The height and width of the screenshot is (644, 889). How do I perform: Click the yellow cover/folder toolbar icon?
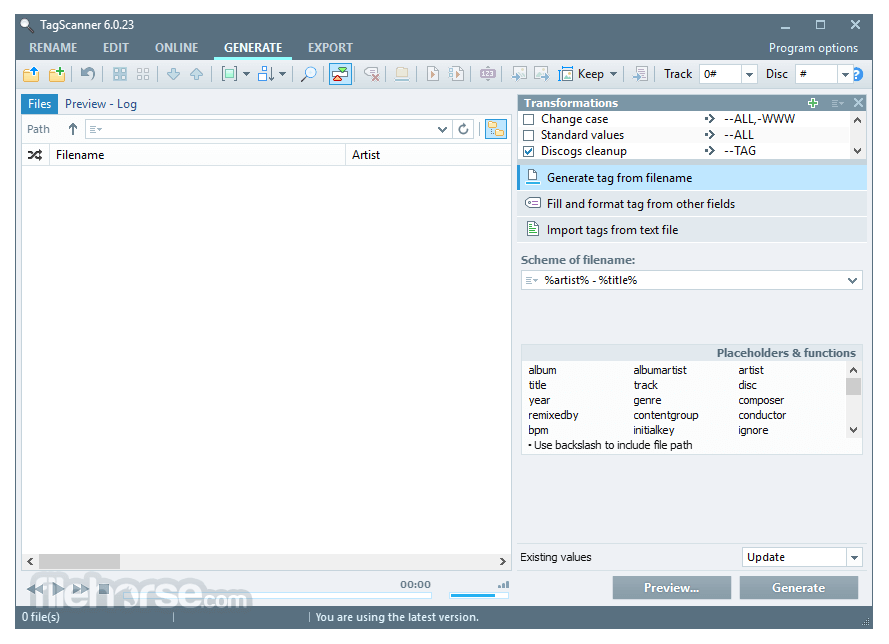(402, 74)
